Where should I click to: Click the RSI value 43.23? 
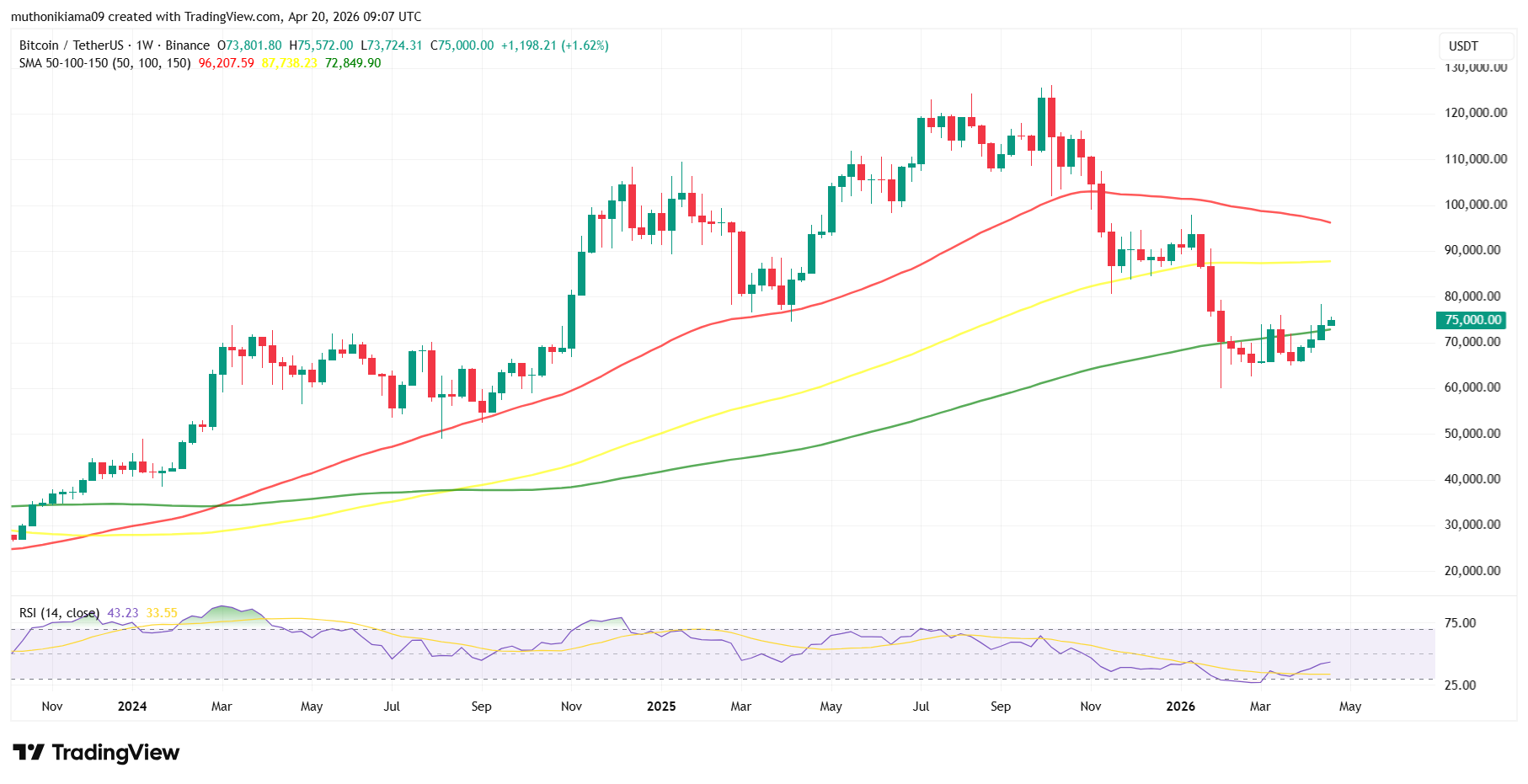point(122,612)
